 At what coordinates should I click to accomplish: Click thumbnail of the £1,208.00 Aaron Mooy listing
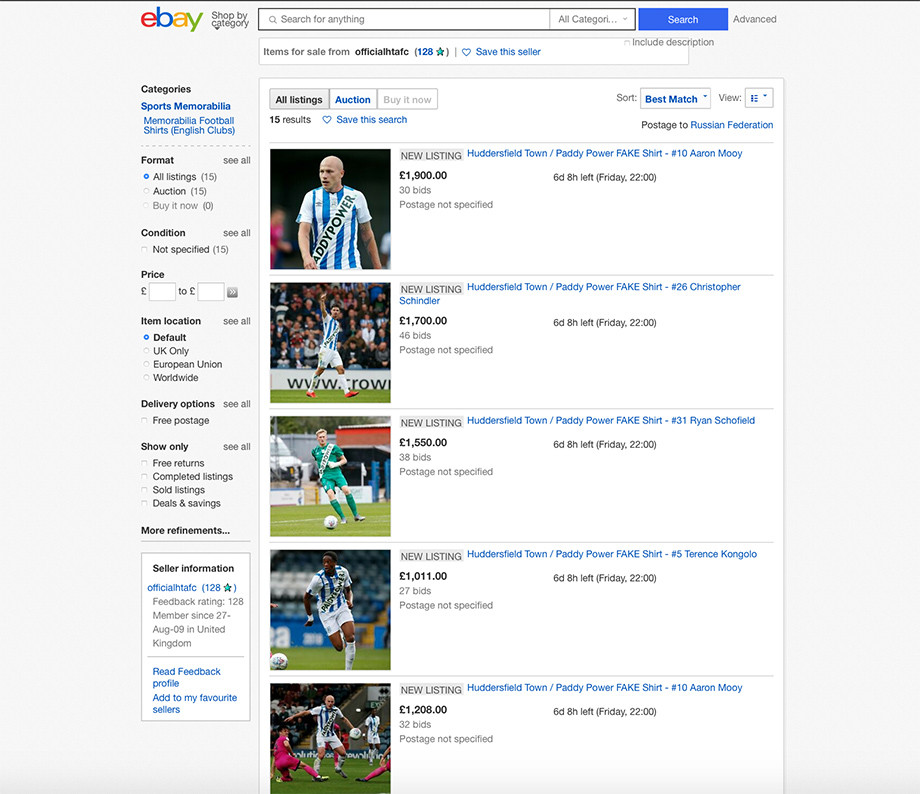point(330,738)
